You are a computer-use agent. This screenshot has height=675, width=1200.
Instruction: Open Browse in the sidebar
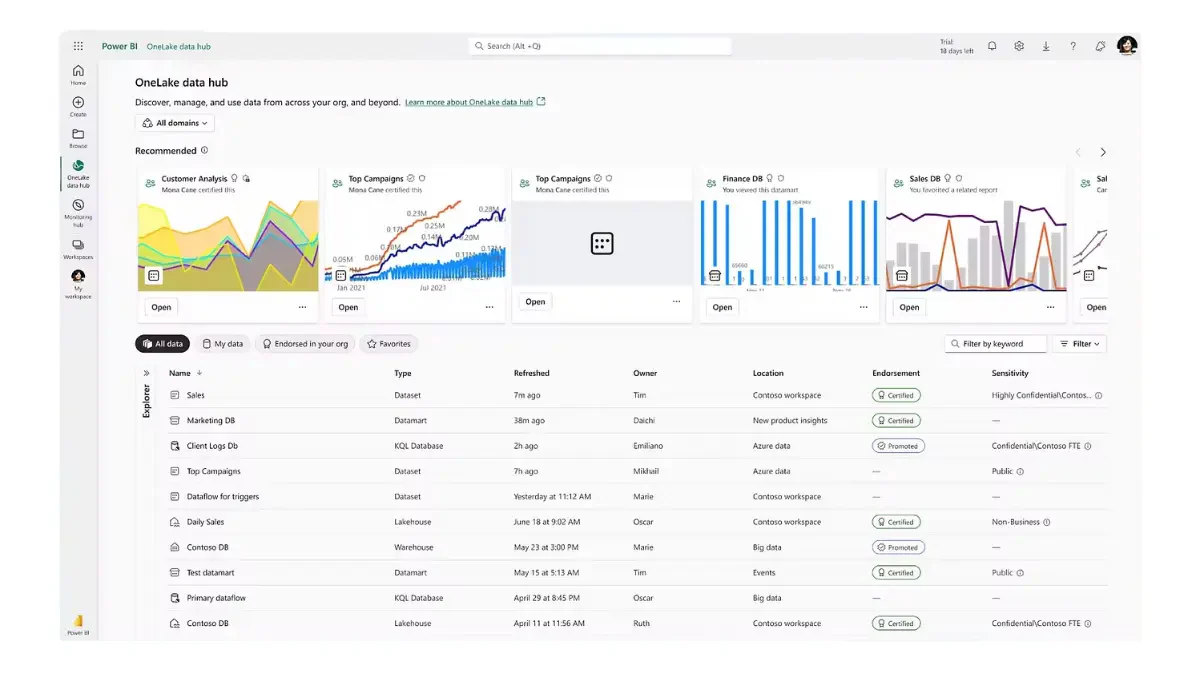78,138
